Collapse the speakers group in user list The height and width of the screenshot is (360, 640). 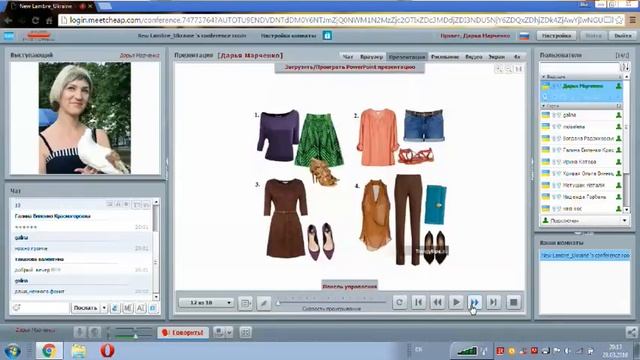[x=544, y=77]
